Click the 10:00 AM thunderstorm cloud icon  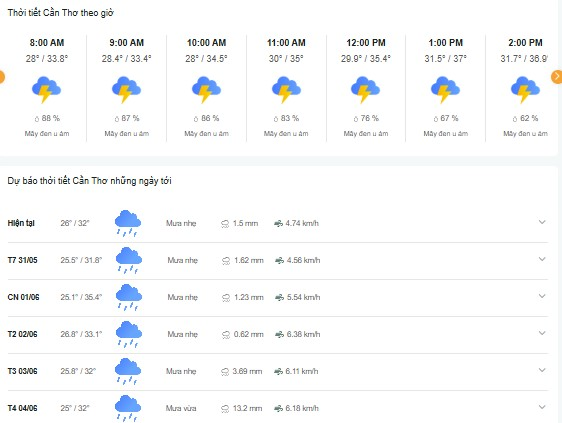(206, 90)
